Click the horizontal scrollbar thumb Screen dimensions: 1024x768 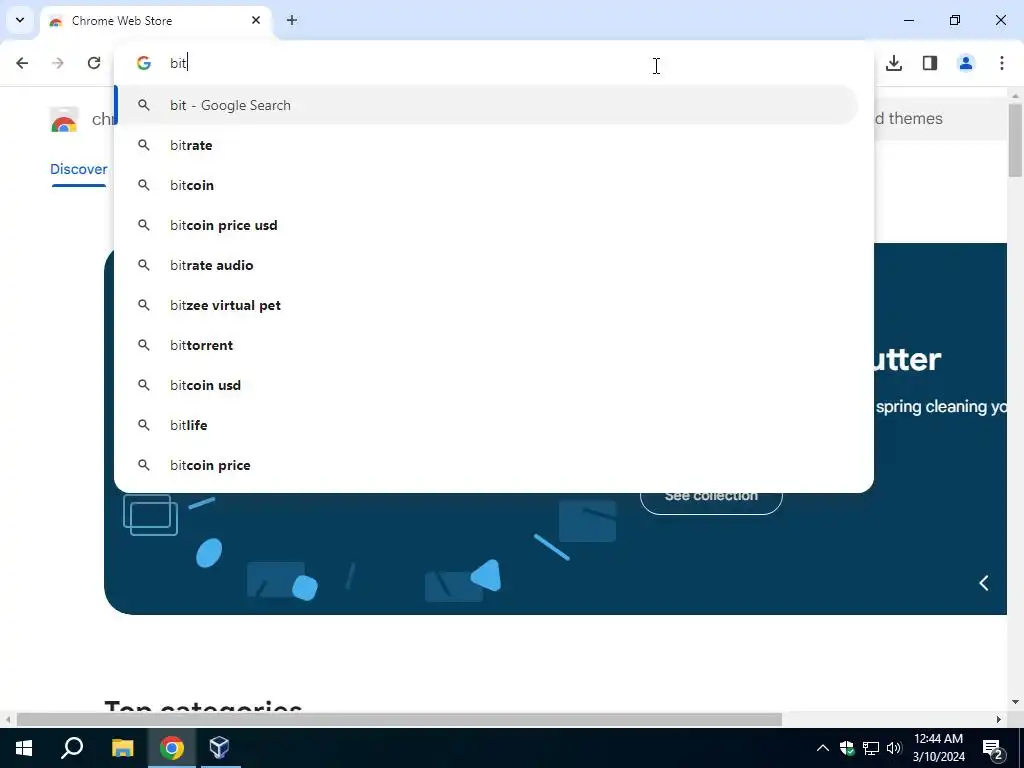[399, 720]
